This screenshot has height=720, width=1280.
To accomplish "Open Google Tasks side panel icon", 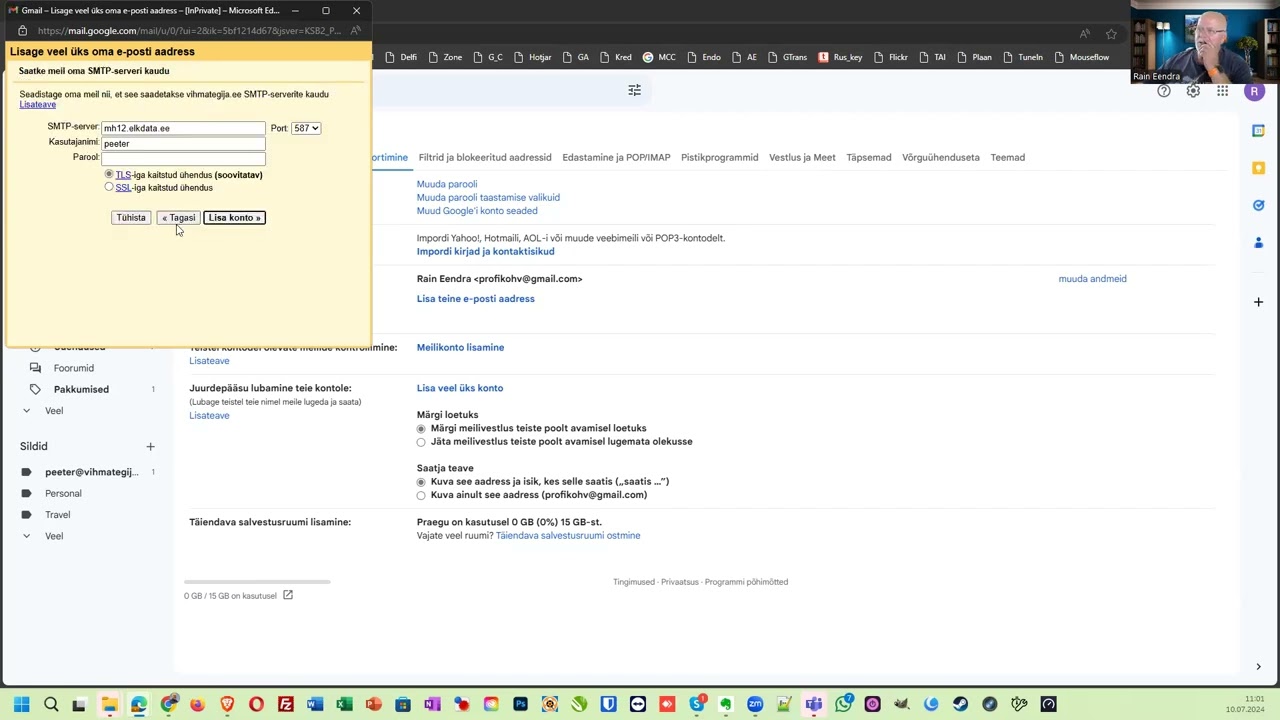I will pos(1258,206).
